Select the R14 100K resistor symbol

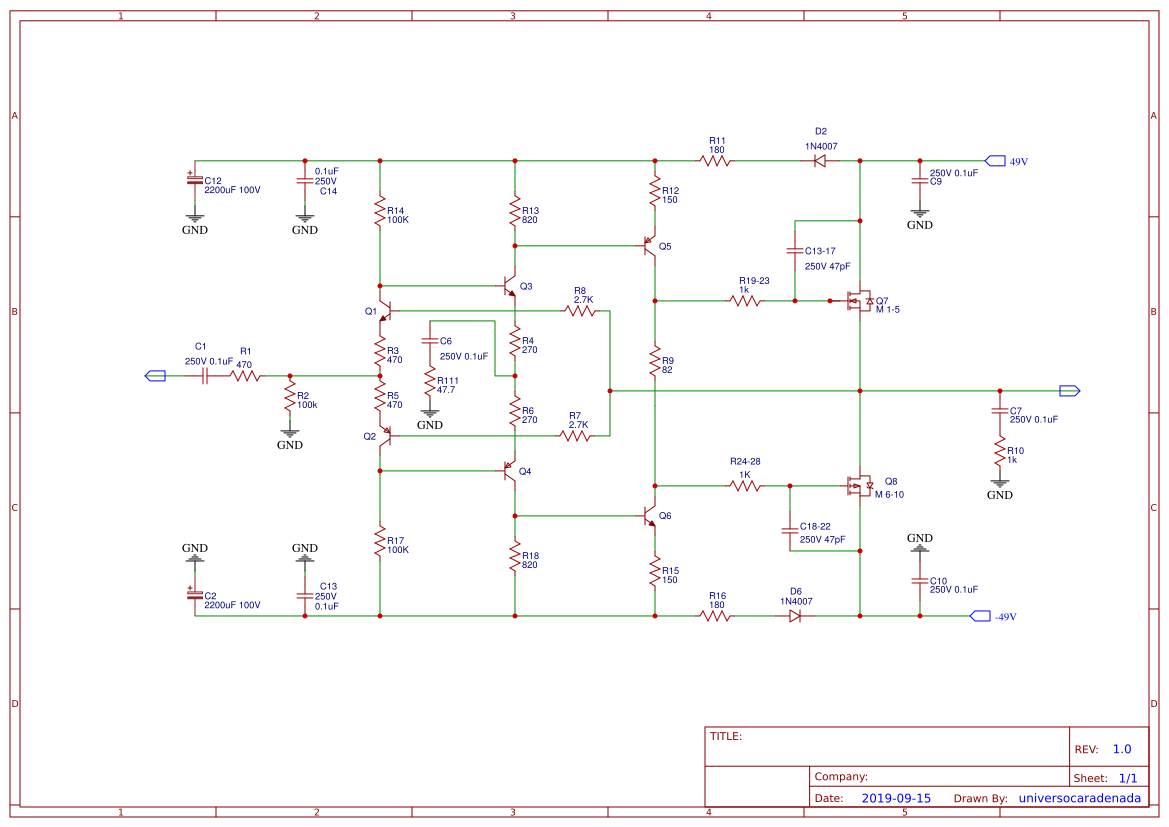click(380, 211)
